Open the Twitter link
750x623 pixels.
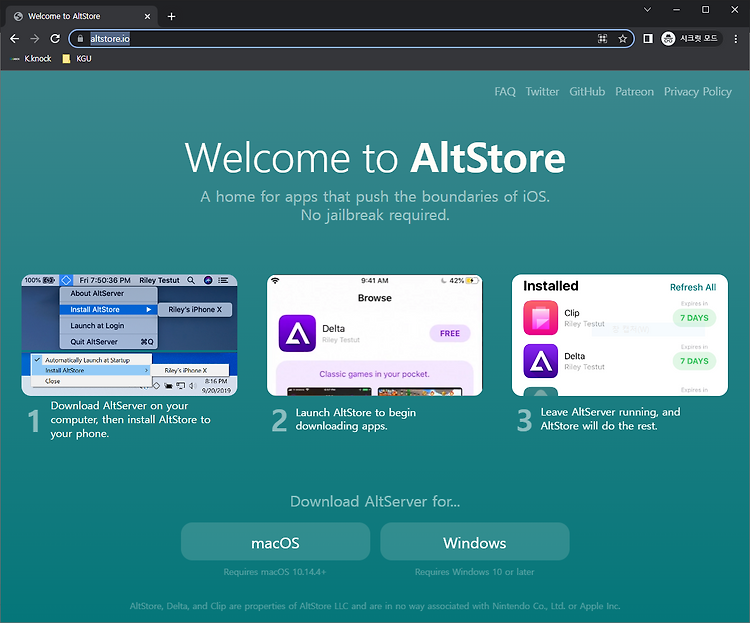542,91
